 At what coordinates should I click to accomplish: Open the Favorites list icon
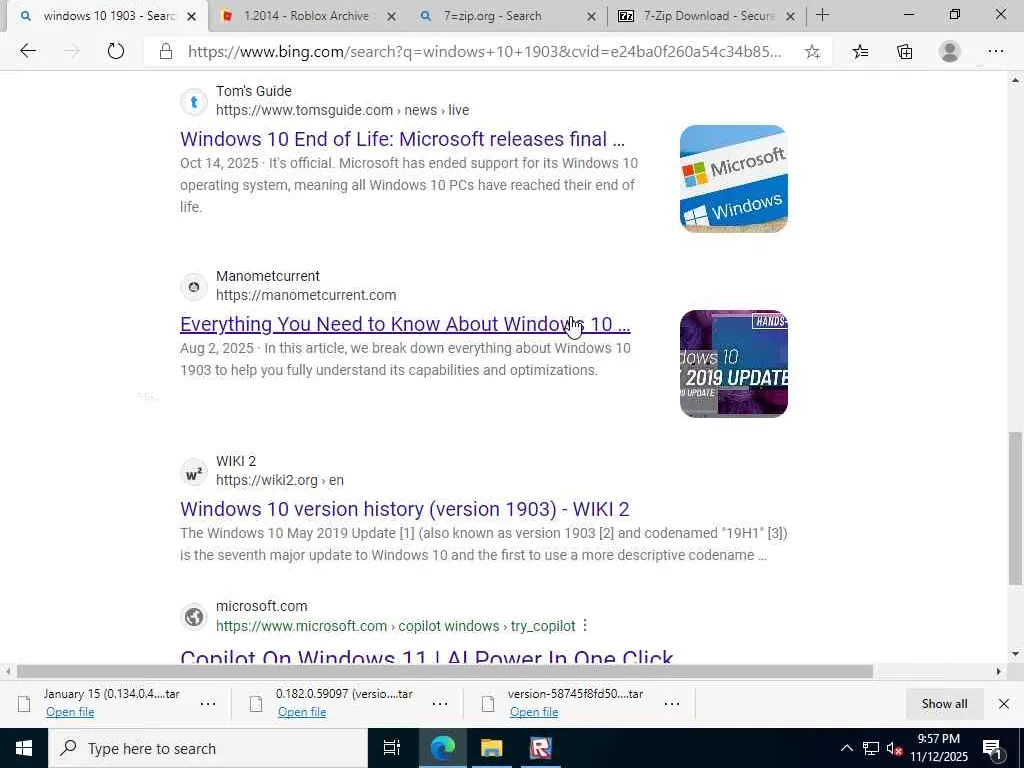pyautogui.click(x=860, y=52)
